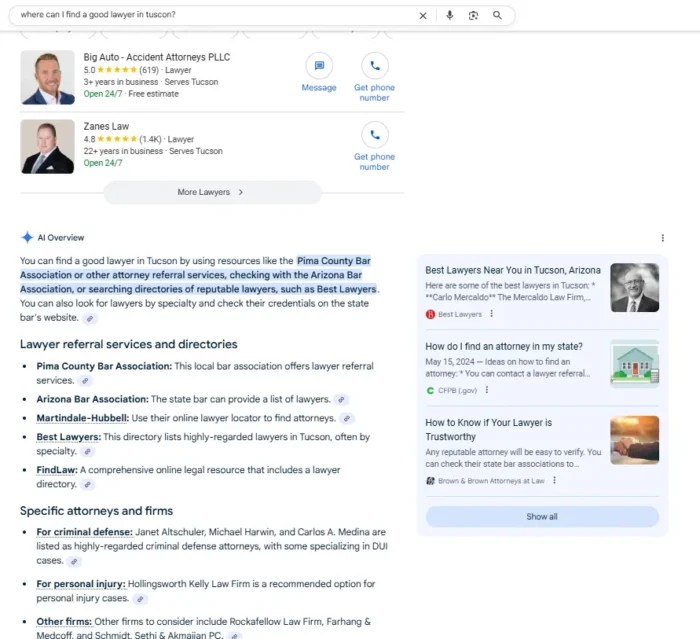Click Martindale-Hubbell underlined term
The width and height of the screenshot is (700, 639).
[x=83, y=418]
